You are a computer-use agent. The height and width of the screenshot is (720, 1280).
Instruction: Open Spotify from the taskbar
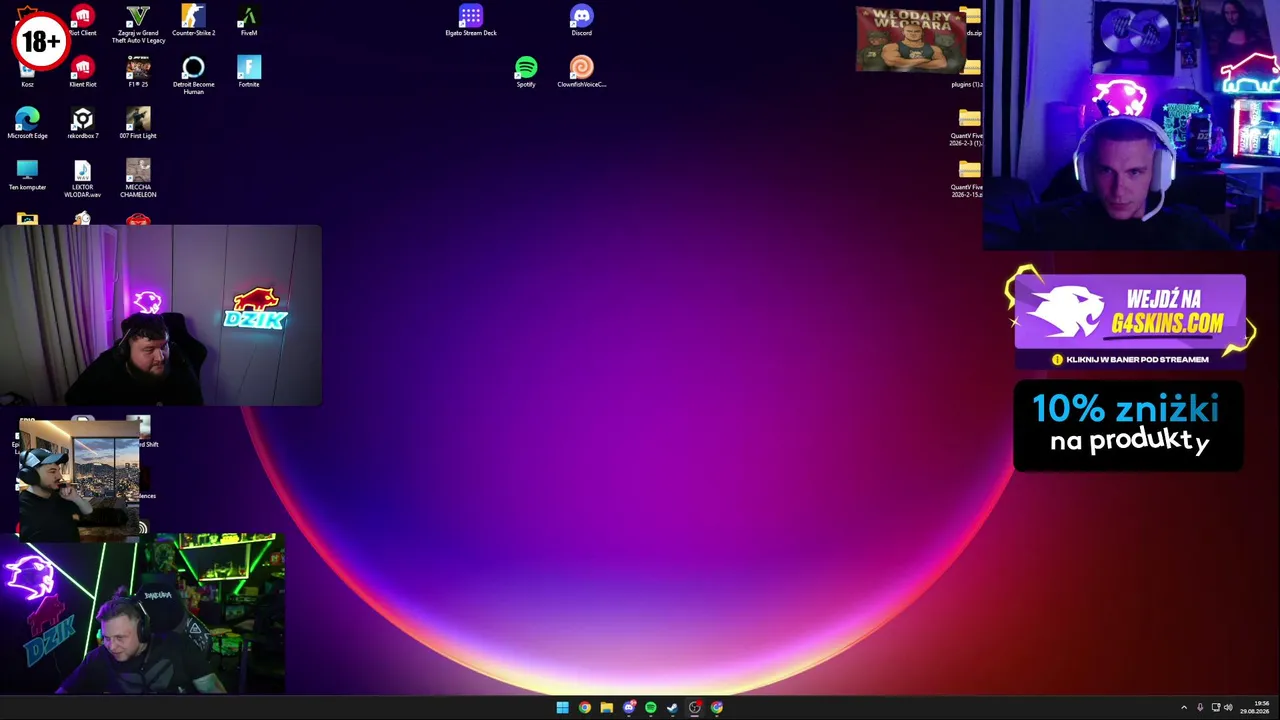tap(651, 708)
